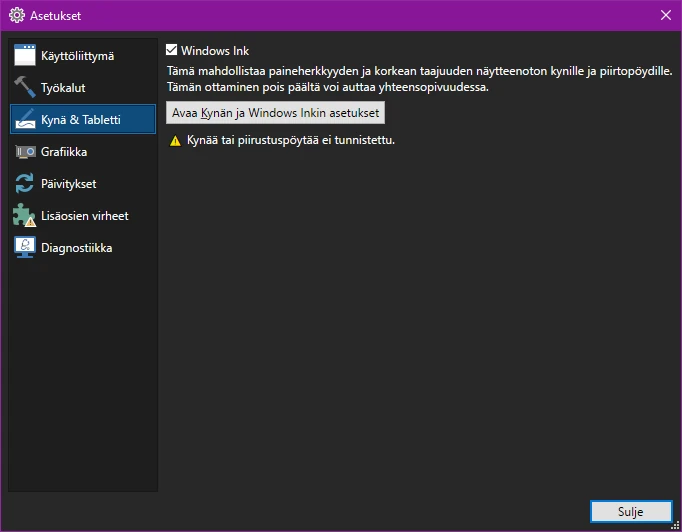Click the Käyttöliittymä window icon in sidebar
The width and height of the screenshot is (682, 532).
point(25,56)
